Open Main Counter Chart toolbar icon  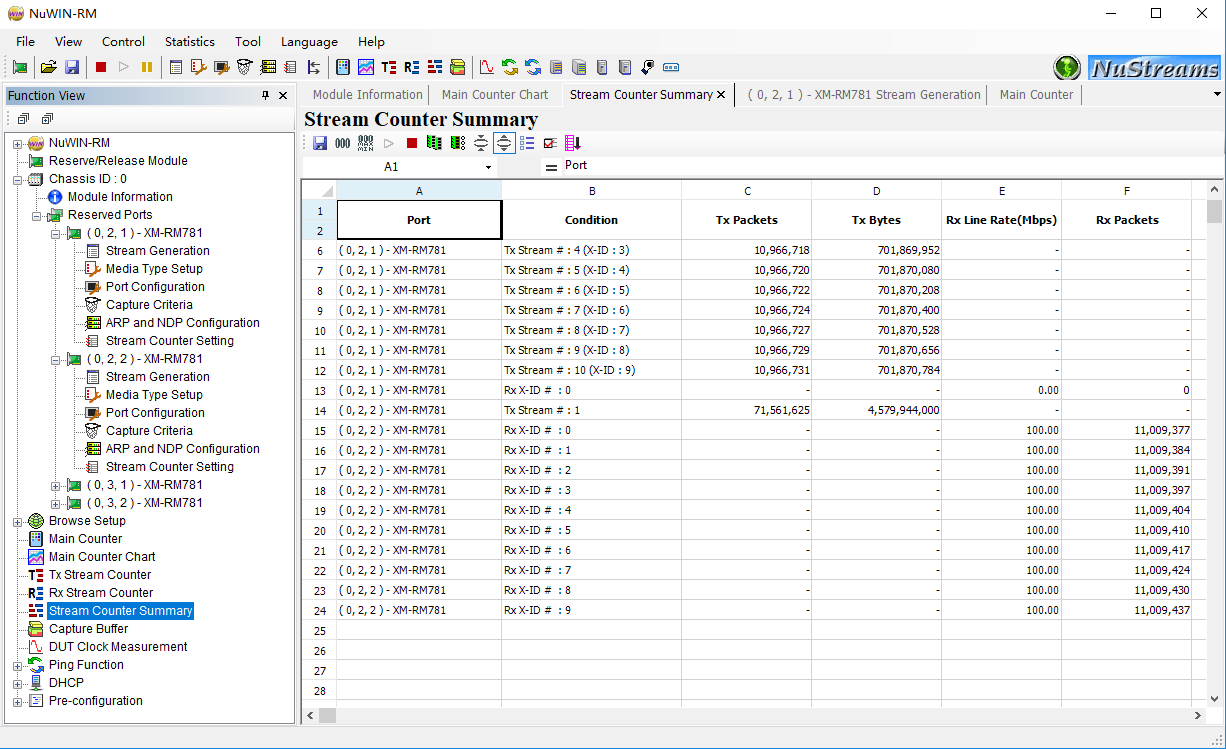coord(366,67)
